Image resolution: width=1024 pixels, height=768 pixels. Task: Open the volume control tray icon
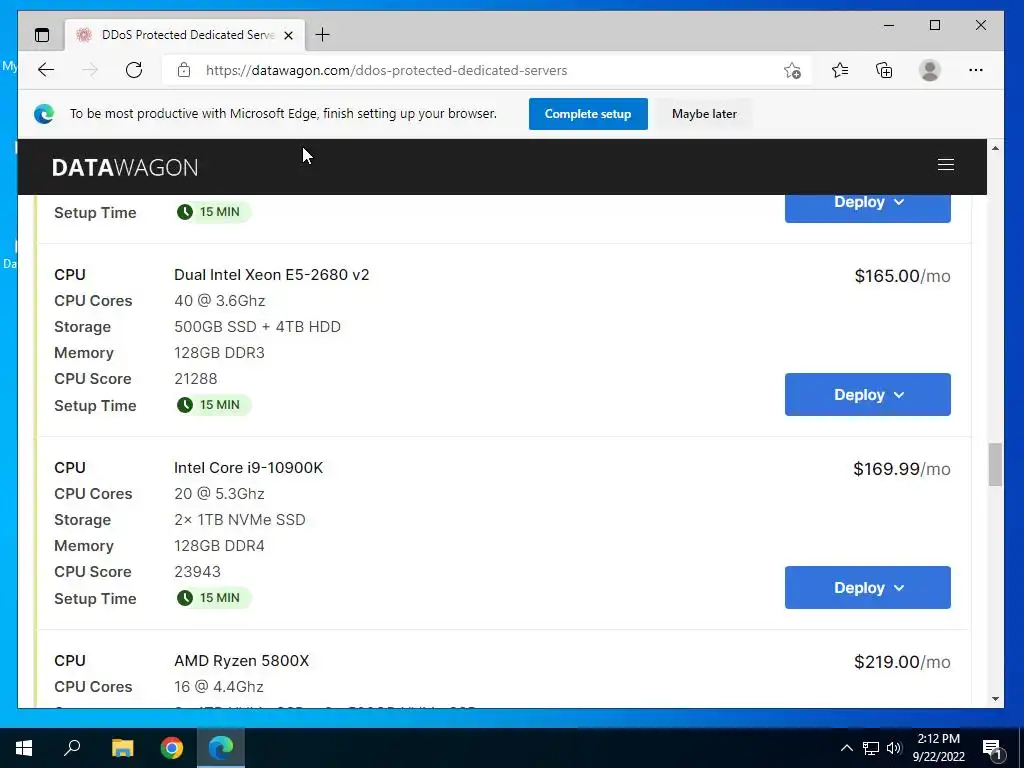pos(894,748)
